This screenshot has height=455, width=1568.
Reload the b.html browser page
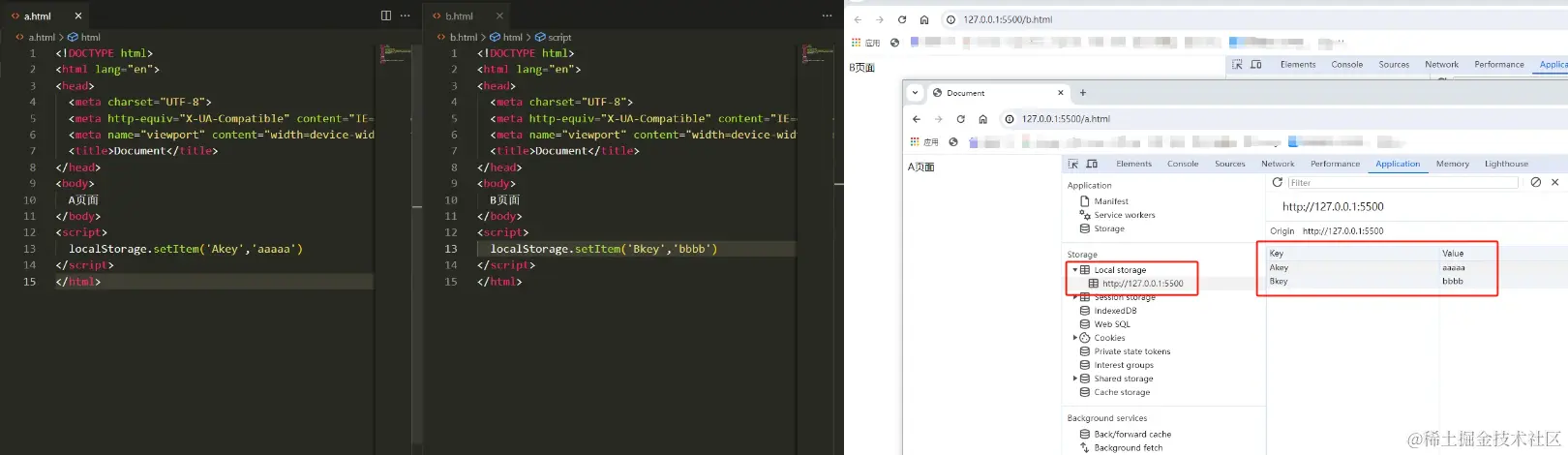pyautogui.click(x=902, y=19)
